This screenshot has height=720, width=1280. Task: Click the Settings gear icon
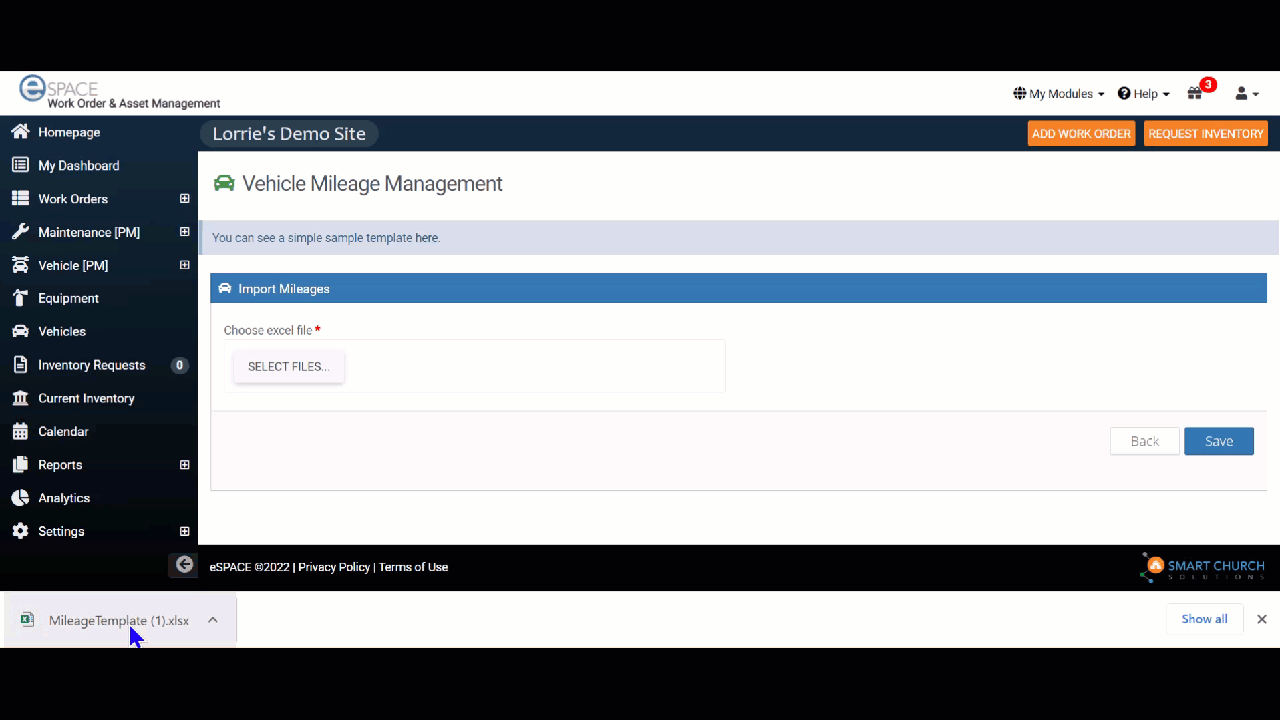(x=20, y=531)
